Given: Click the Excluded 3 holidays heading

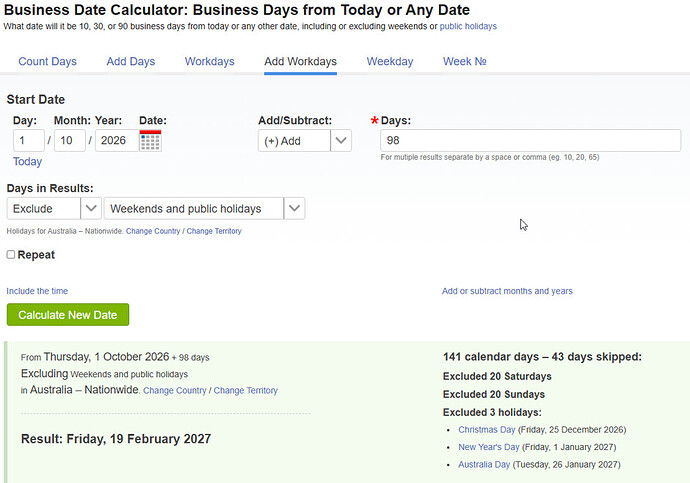Looking at the screenshot, I should [x=492, y=413].
